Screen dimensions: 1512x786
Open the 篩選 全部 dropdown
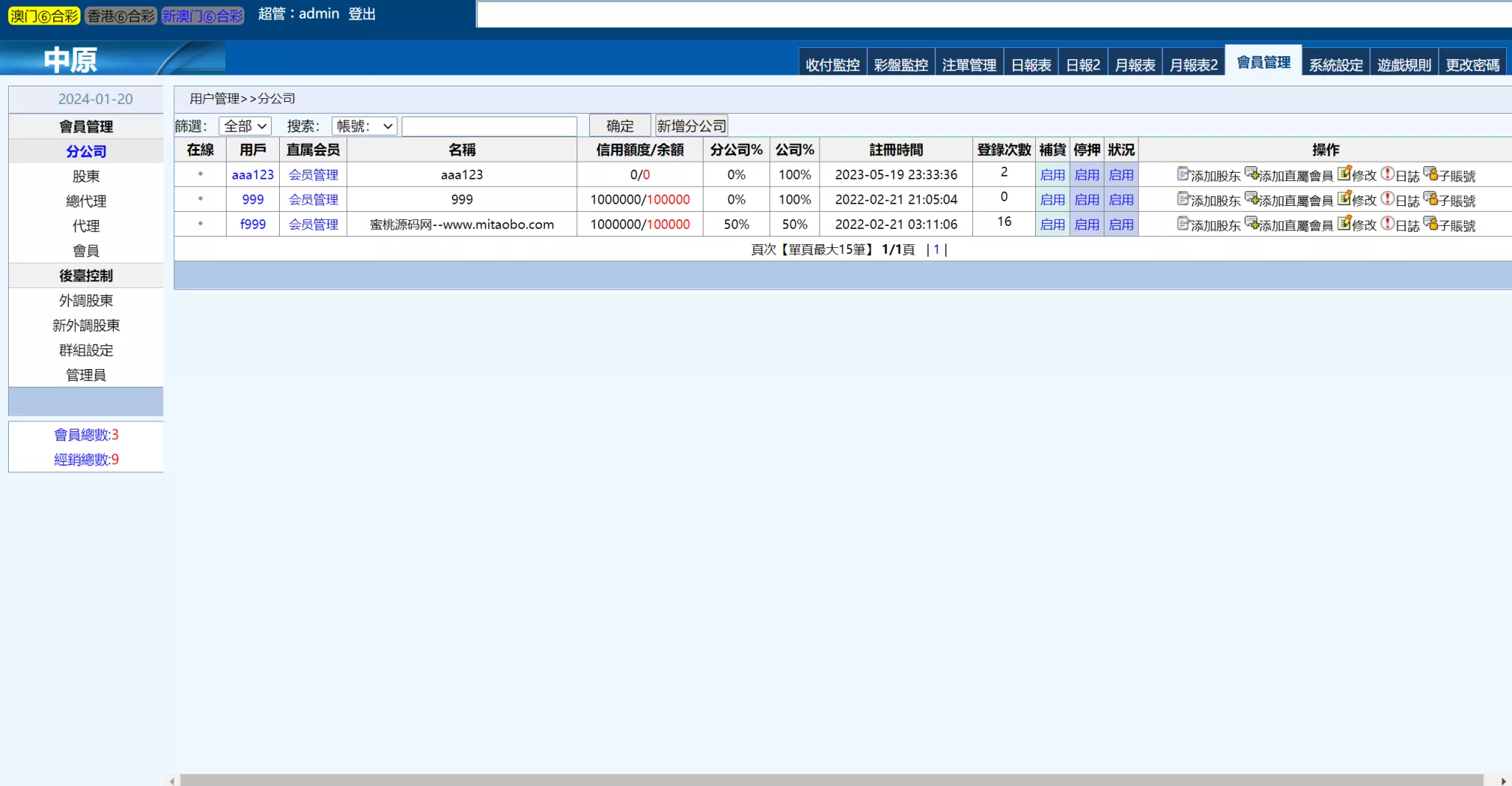click(244, 125)
